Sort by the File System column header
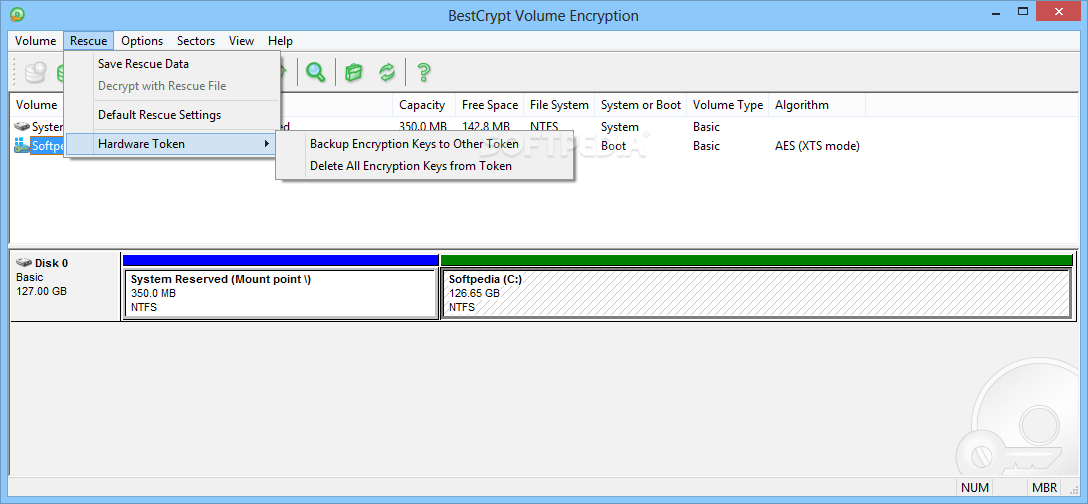1088x504 pixels. 559,105
